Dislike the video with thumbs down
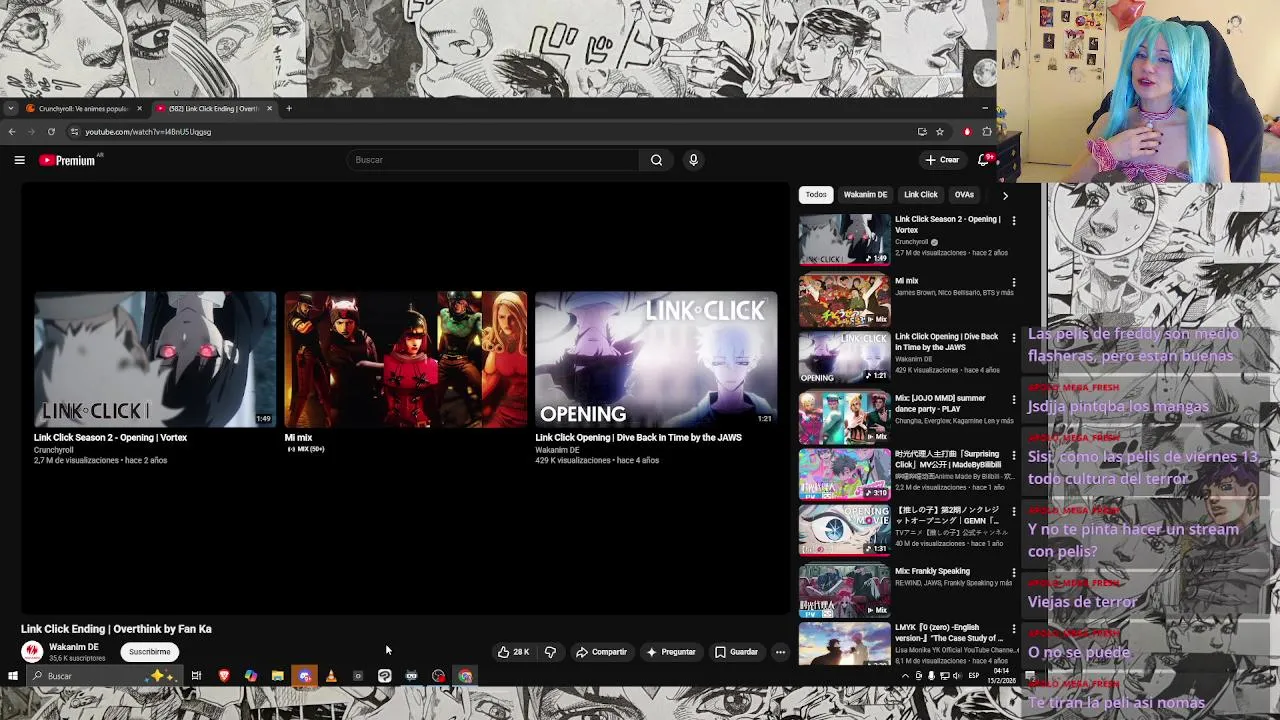Viewport: 1280px width, 720px height. 550,652
